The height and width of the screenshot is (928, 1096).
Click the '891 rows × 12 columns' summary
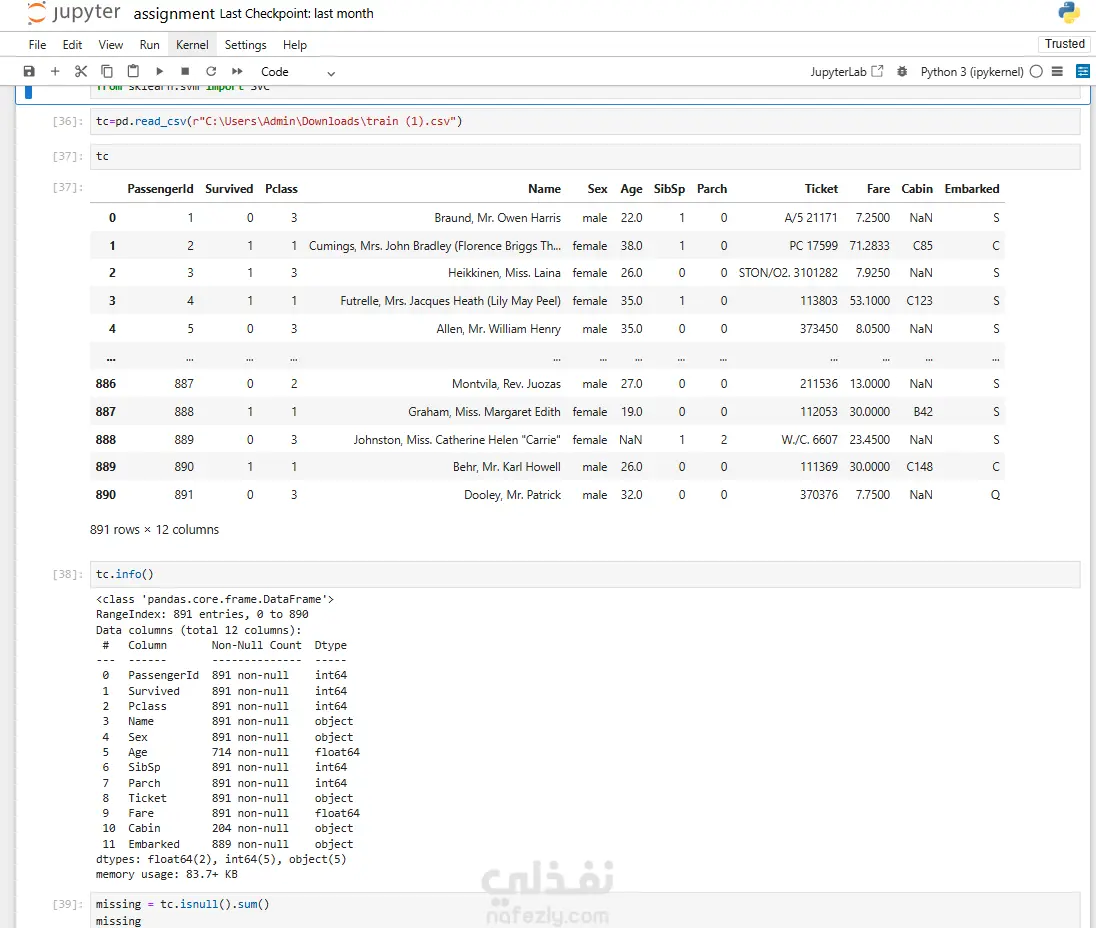click(154, 530)
